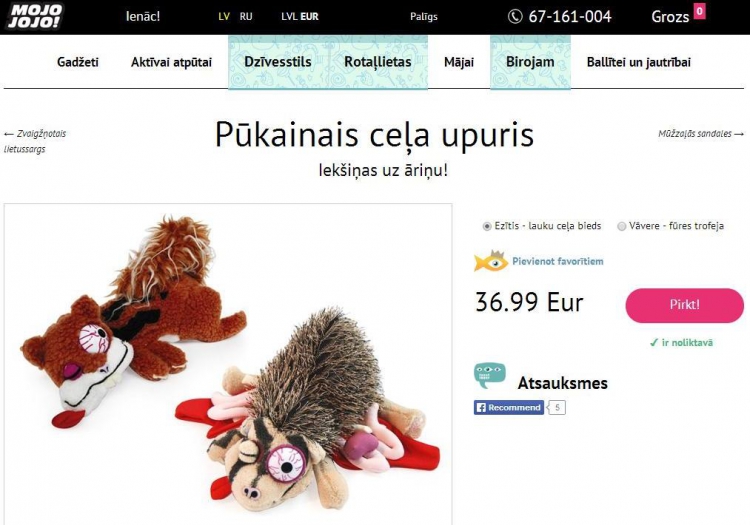Click the green in-stock checkmark
This screenshot has height=525, width=750.
(654, 342)
